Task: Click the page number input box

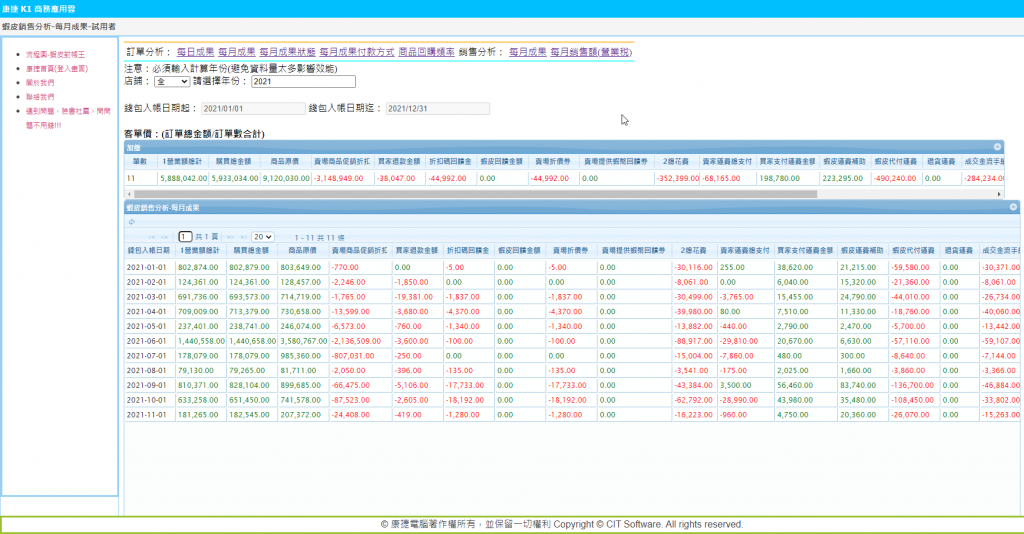Action: pyautogui.click(x=185, y=237)
